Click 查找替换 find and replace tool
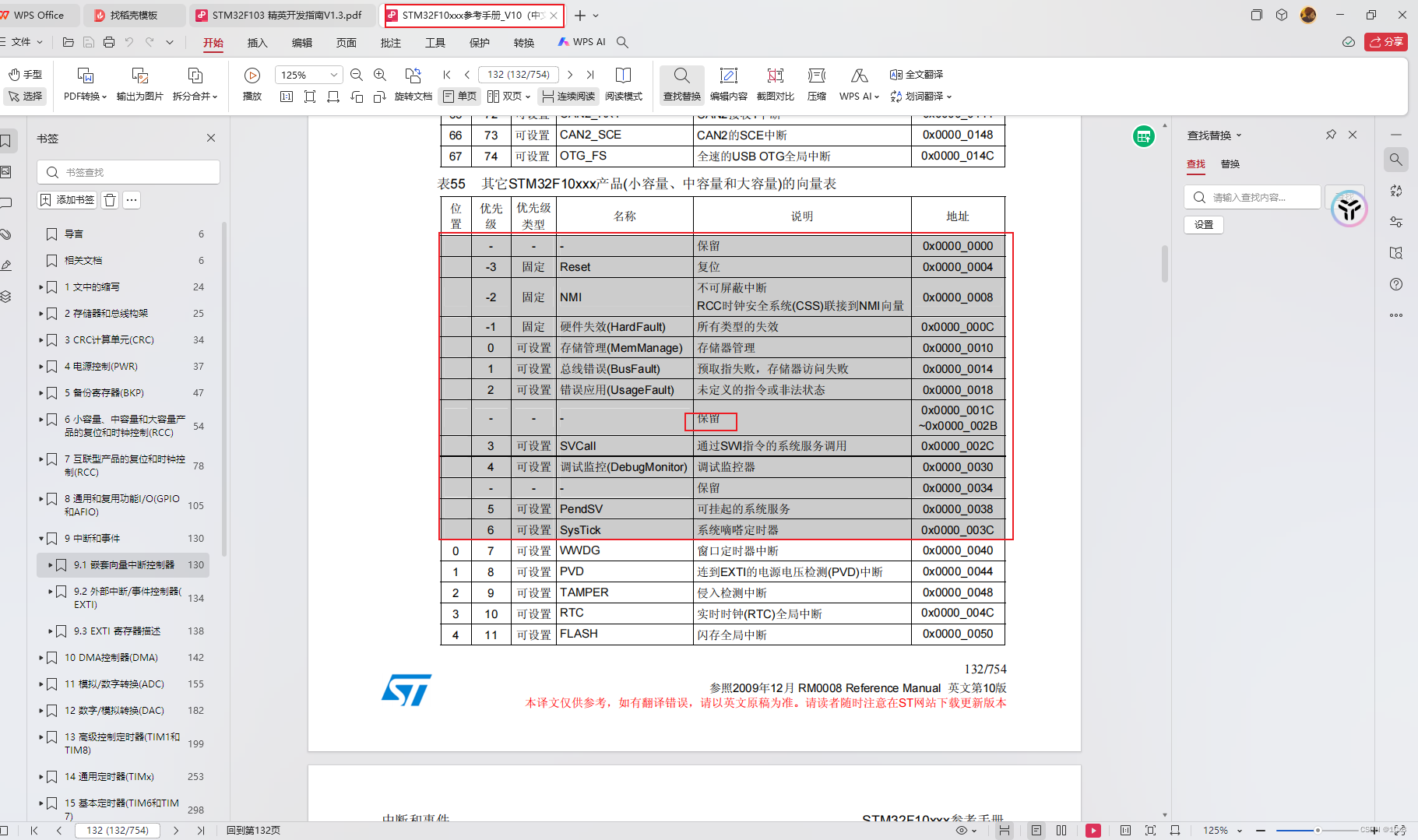 pyautogui.click(x=682, y=85)
